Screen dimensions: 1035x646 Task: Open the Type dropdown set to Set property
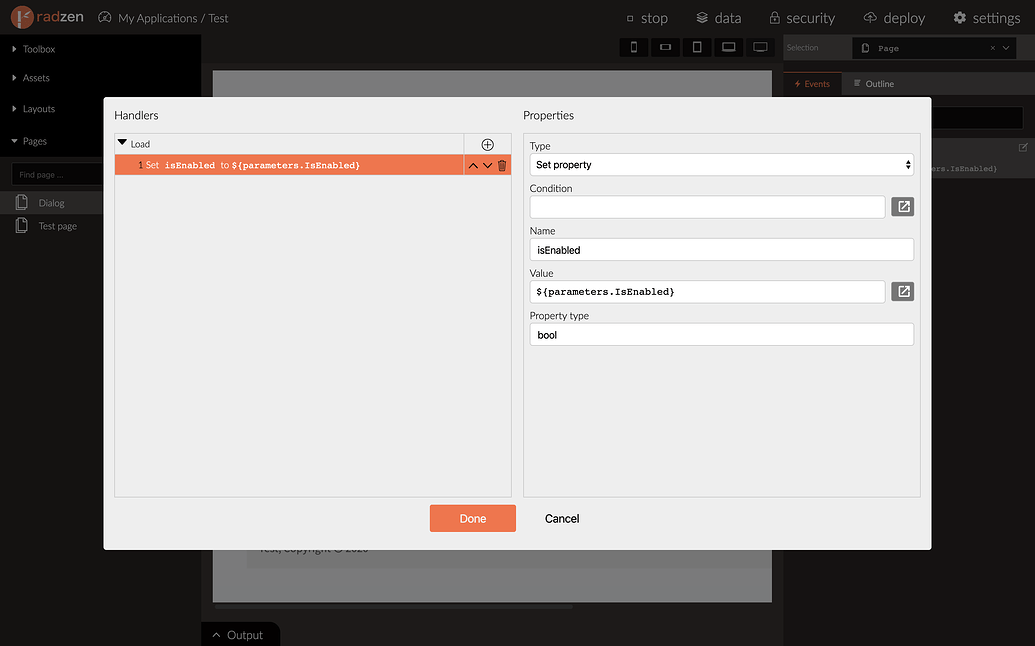tap(721, 165)
